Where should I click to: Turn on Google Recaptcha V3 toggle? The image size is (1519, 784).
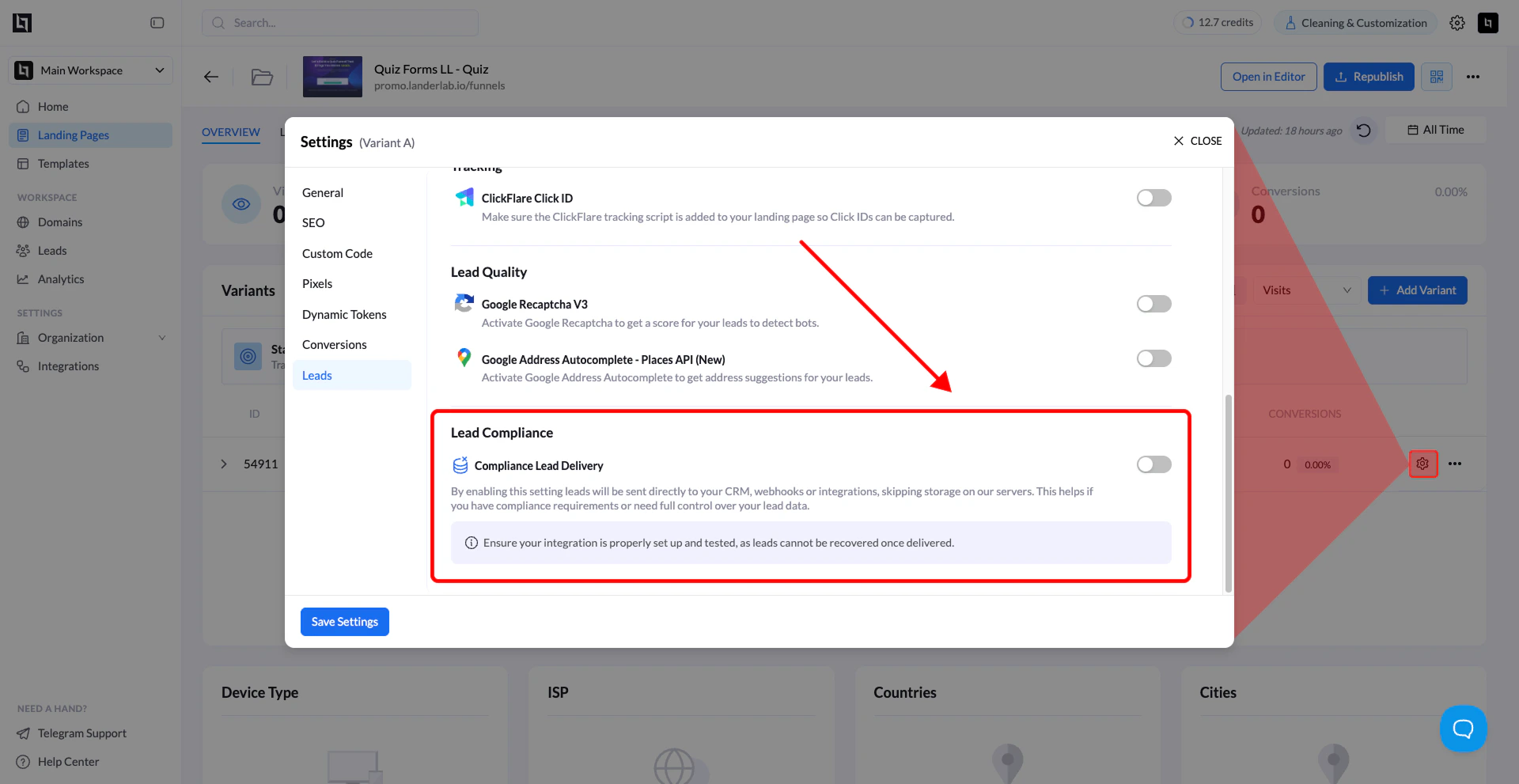pos(1154,304)
